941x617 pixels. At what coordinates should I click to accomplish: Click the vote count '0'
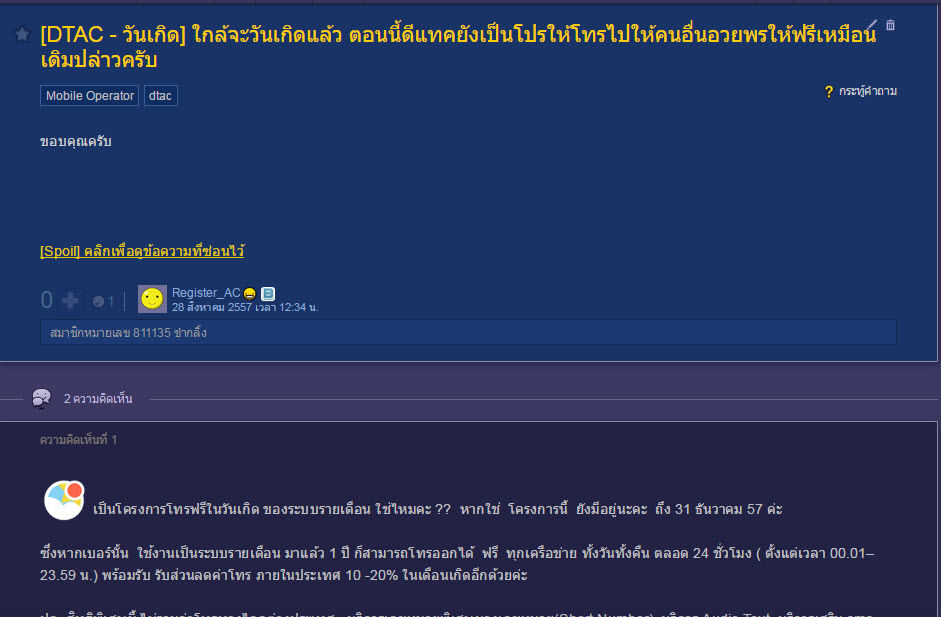47,300
